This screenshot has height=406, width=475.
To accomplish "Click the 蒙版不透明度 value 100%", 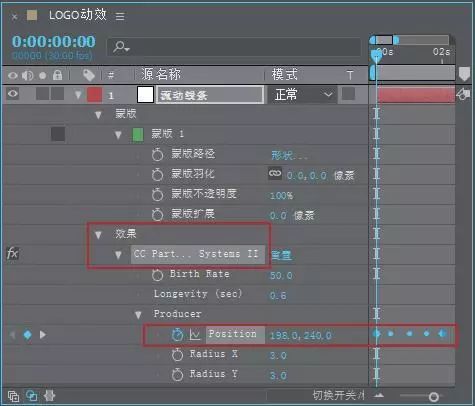I will tap(281, 195).
